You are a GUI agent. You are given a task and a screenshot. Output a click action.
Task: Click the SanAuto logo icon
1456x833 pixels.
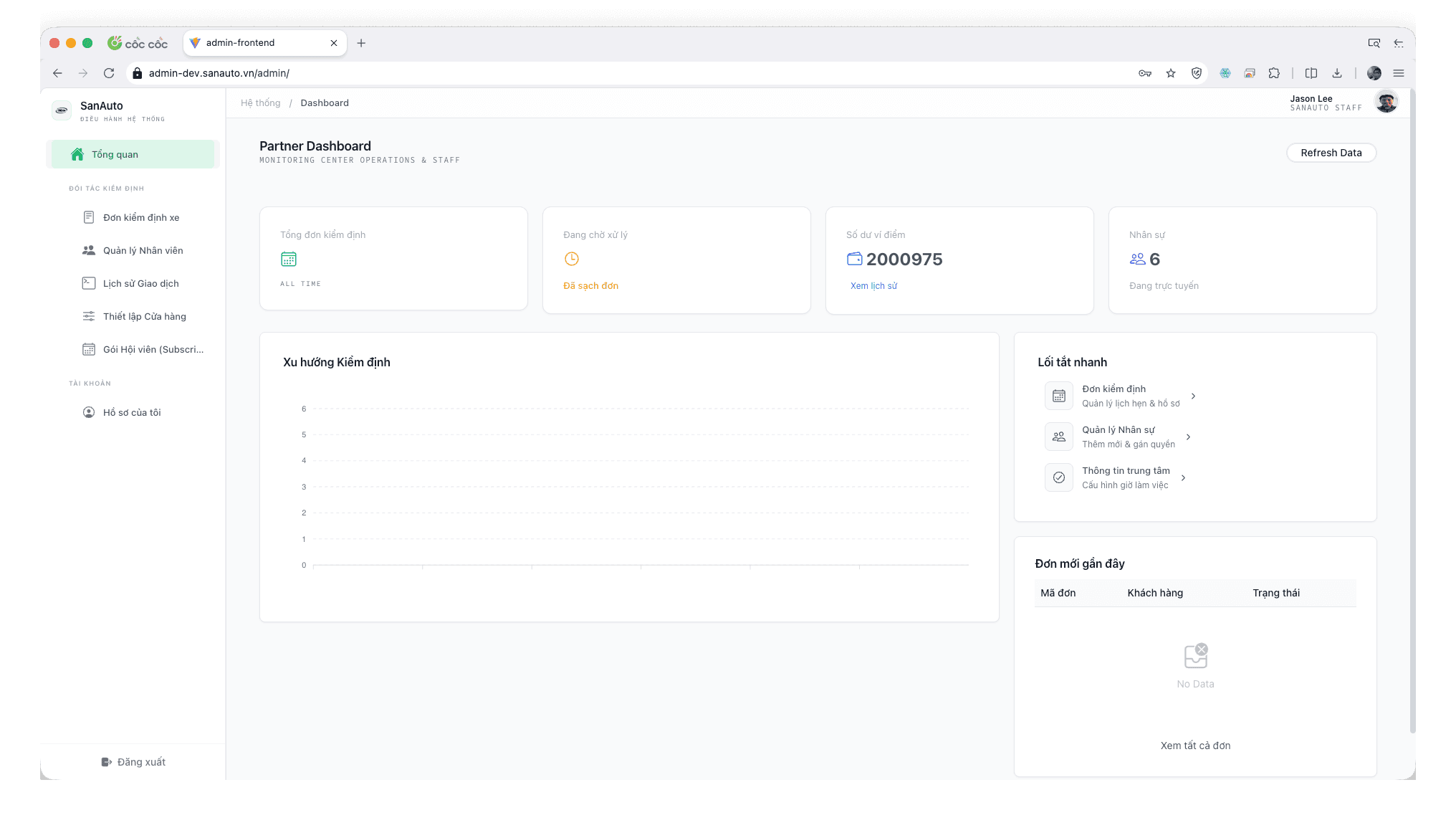(62, 110)
